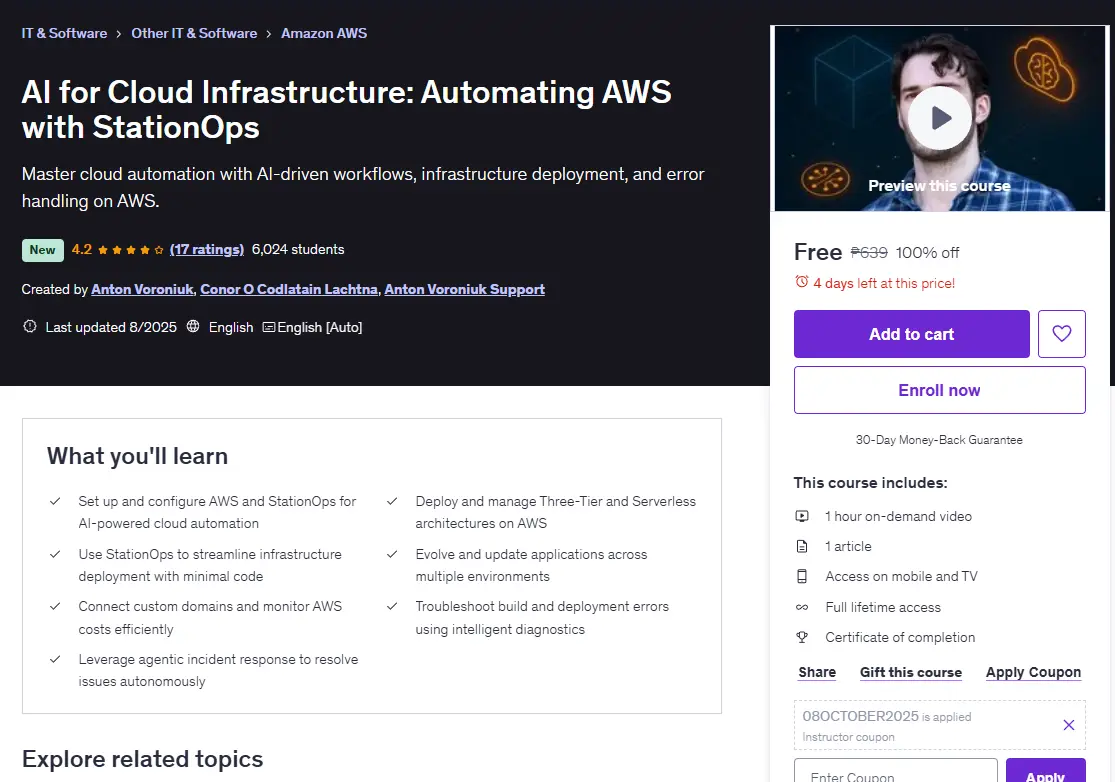The width and height of the screenshot is (1115, 782).
Task: Click the Enter Coupon input field
Action: [896, 771]
